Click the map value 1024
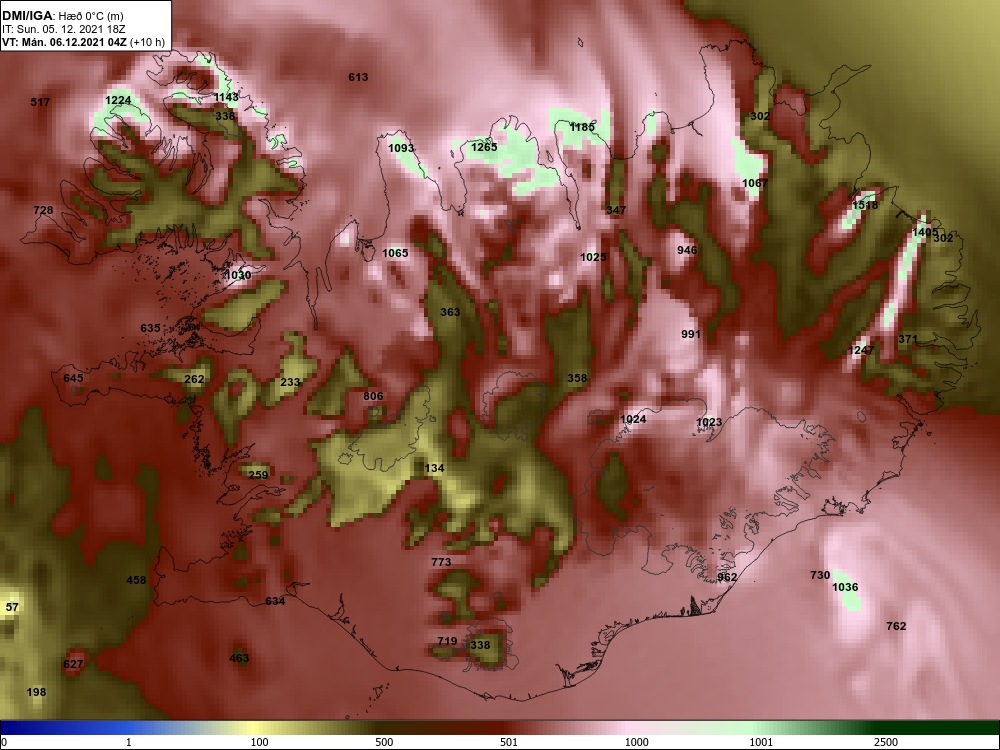The image size is (1000, 750). (633, 419)
